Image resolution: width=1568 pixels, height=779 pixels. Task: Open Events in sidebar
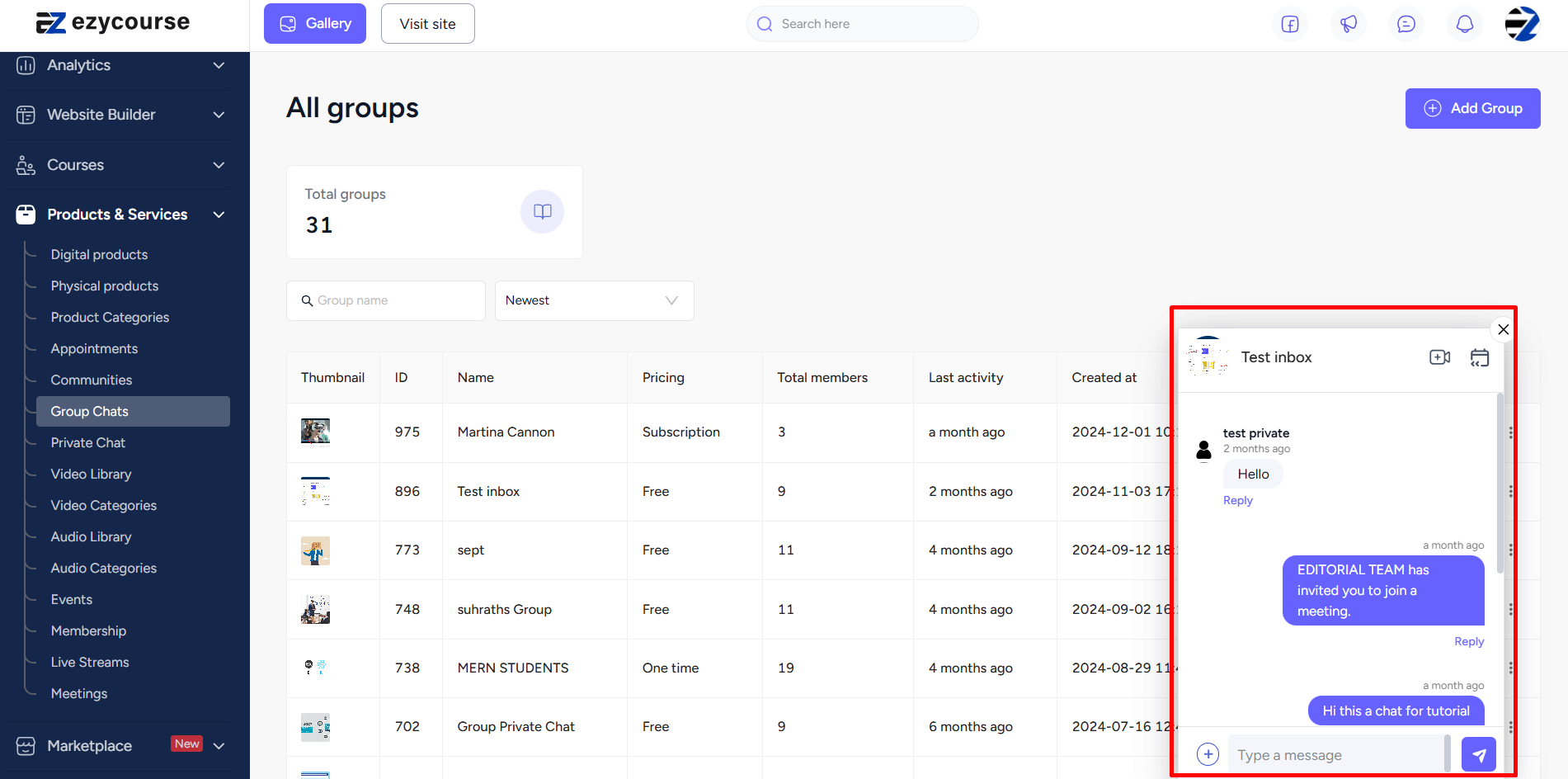[x=72, y=600]
